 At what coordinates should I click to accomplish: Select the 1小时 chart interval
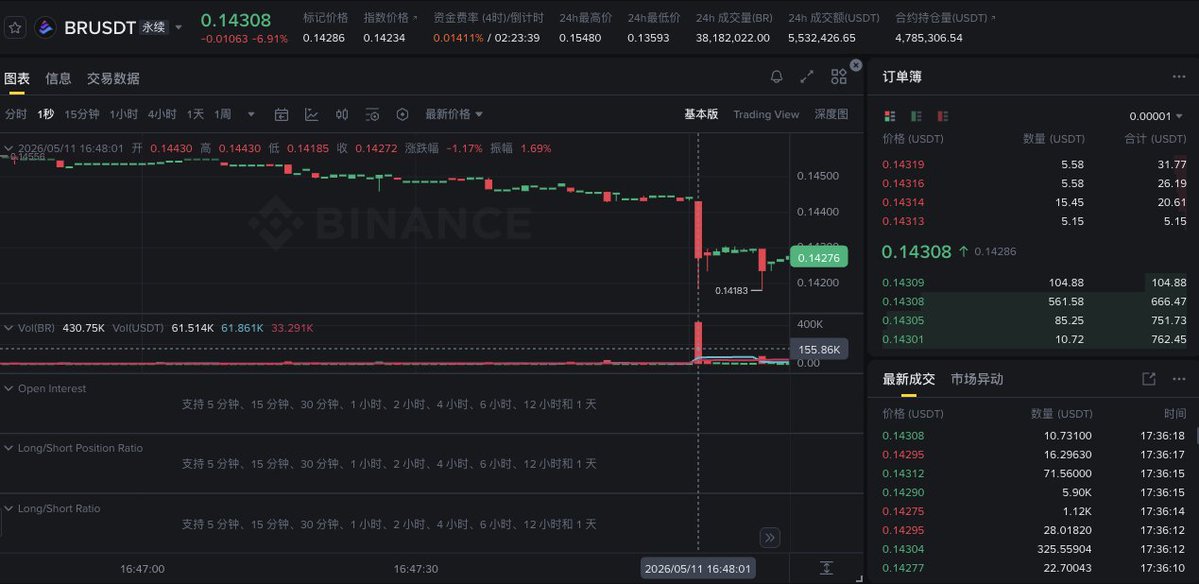point(123,114)
